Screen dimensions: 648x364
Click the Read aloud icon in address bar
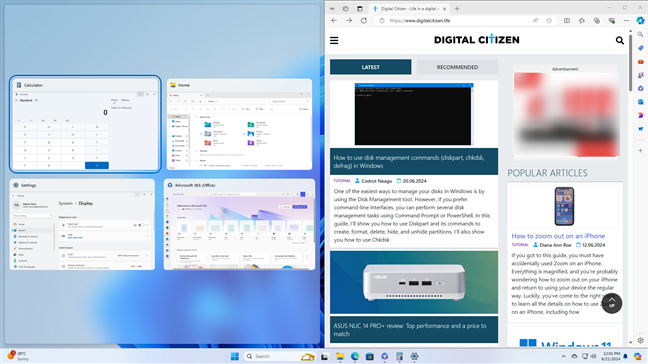point(535,21)
